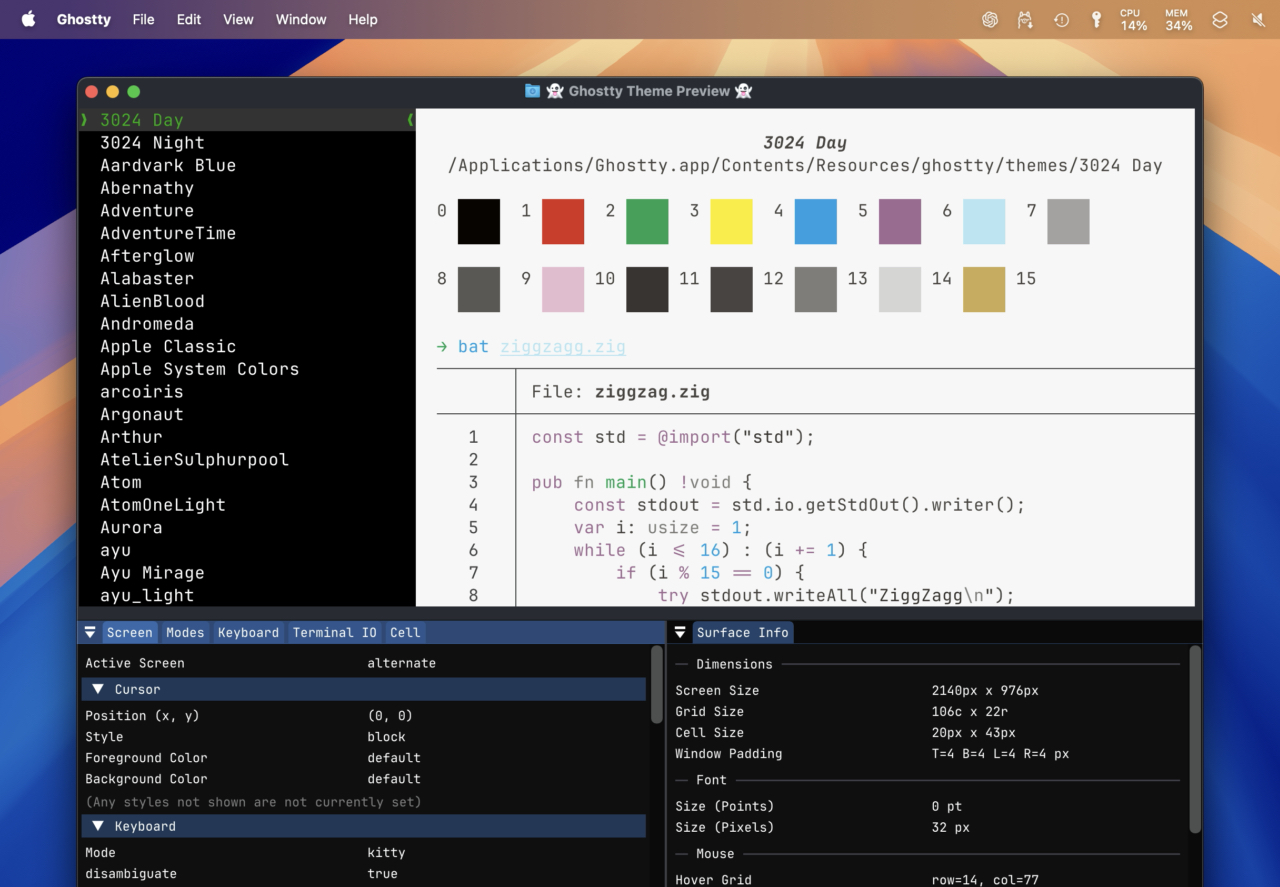Select the Apple Classic theme

[168, 347]
